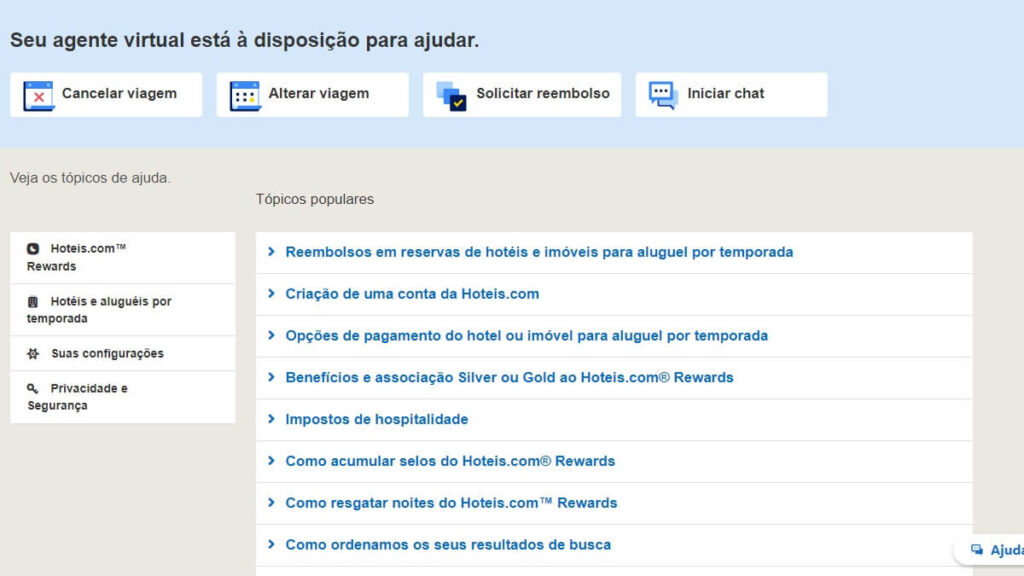Open the floating Ajuda help button
Viewport: 1024px width, 576px height.
pyautogui.click(x=989, y=550)
